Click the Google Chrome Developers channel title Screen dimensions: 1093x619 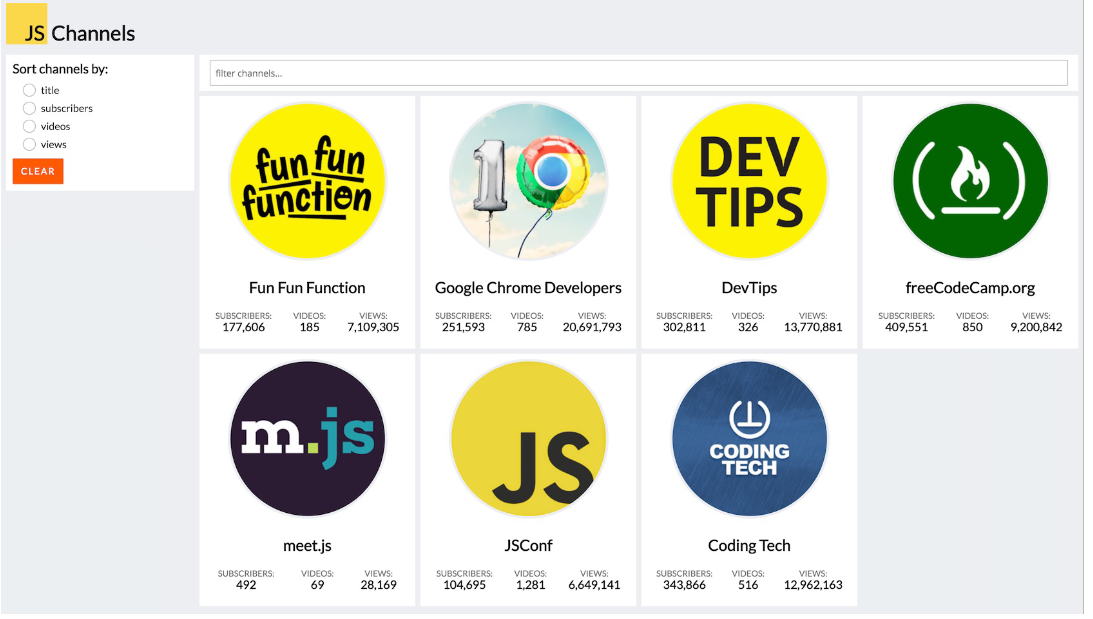tap(528, 288)
